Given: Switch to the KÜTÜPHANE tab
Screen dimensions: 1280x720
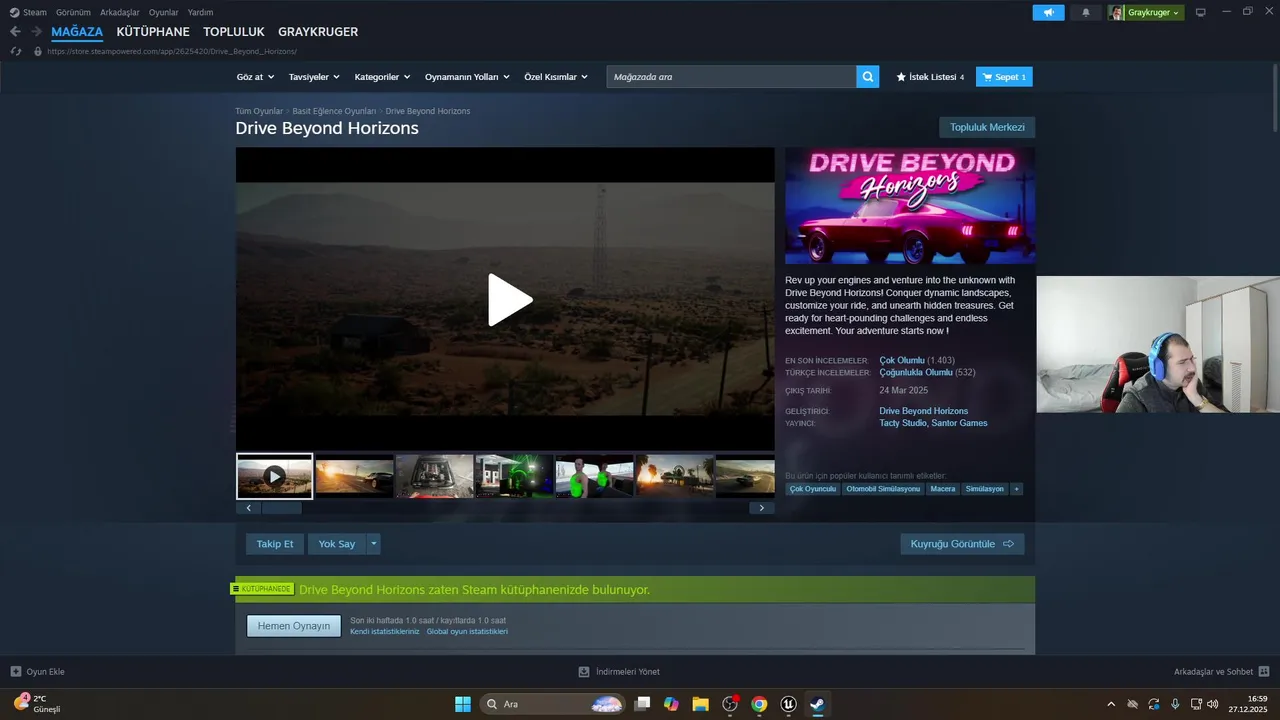Looking at the screenshot, I should tap(153, 32).
